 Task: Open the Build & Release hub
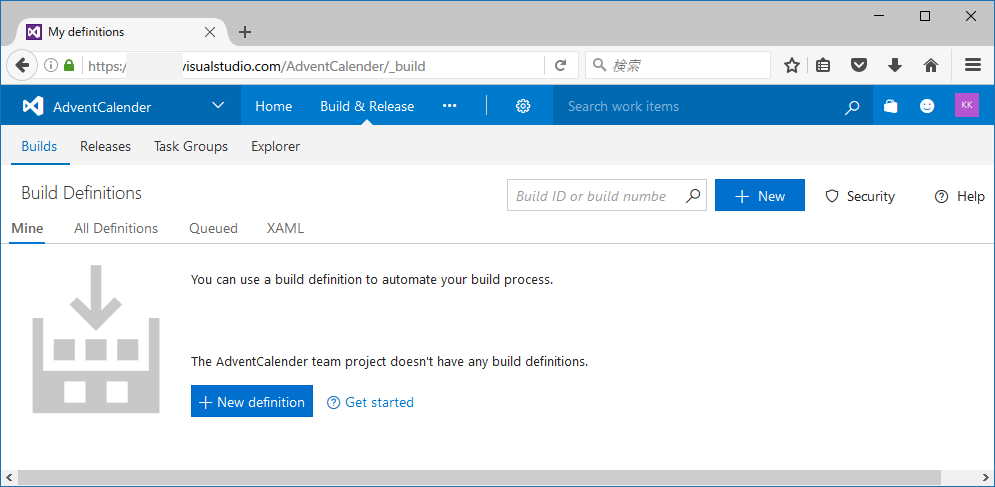tap(367, 106)
